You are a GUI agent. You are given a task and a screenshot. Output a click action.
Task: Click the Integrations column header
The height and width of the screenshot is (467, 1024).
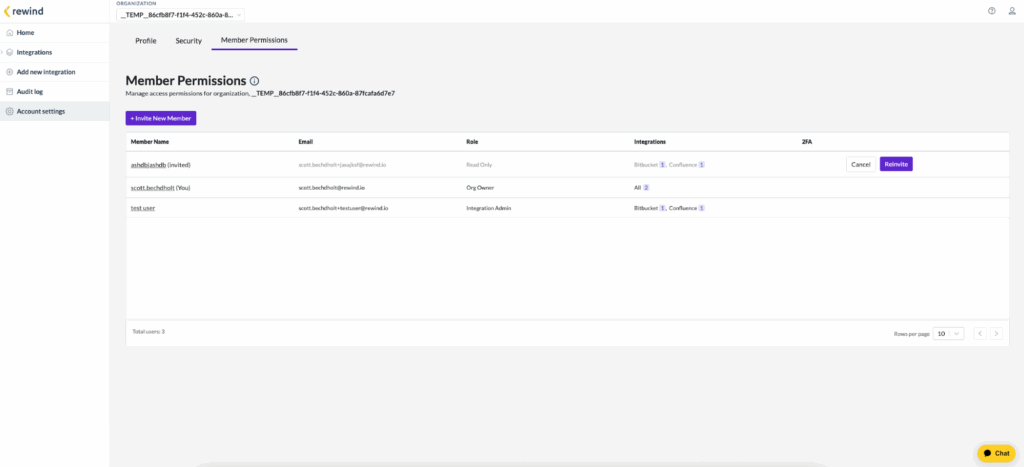(x=650, y=142)
